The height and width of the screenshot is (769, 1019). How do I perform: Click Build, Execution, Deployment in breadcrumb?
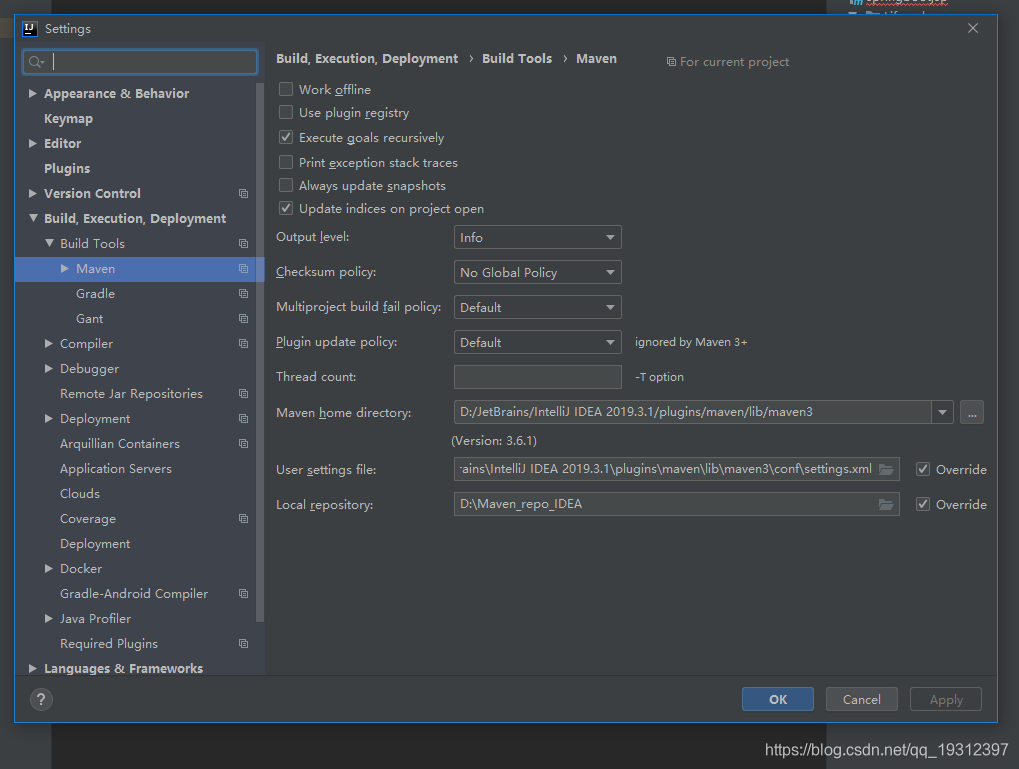point(367,59)
